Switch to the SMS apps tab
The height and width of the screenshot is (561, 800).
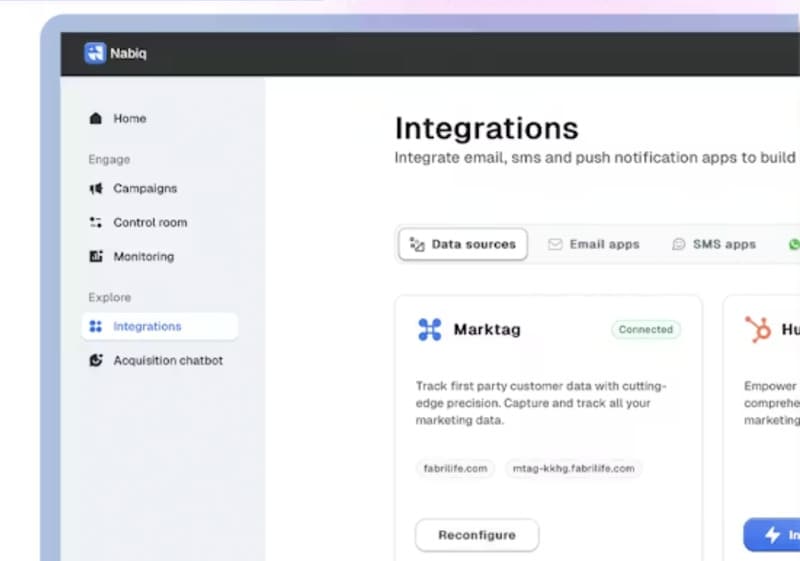pos(714,244)
